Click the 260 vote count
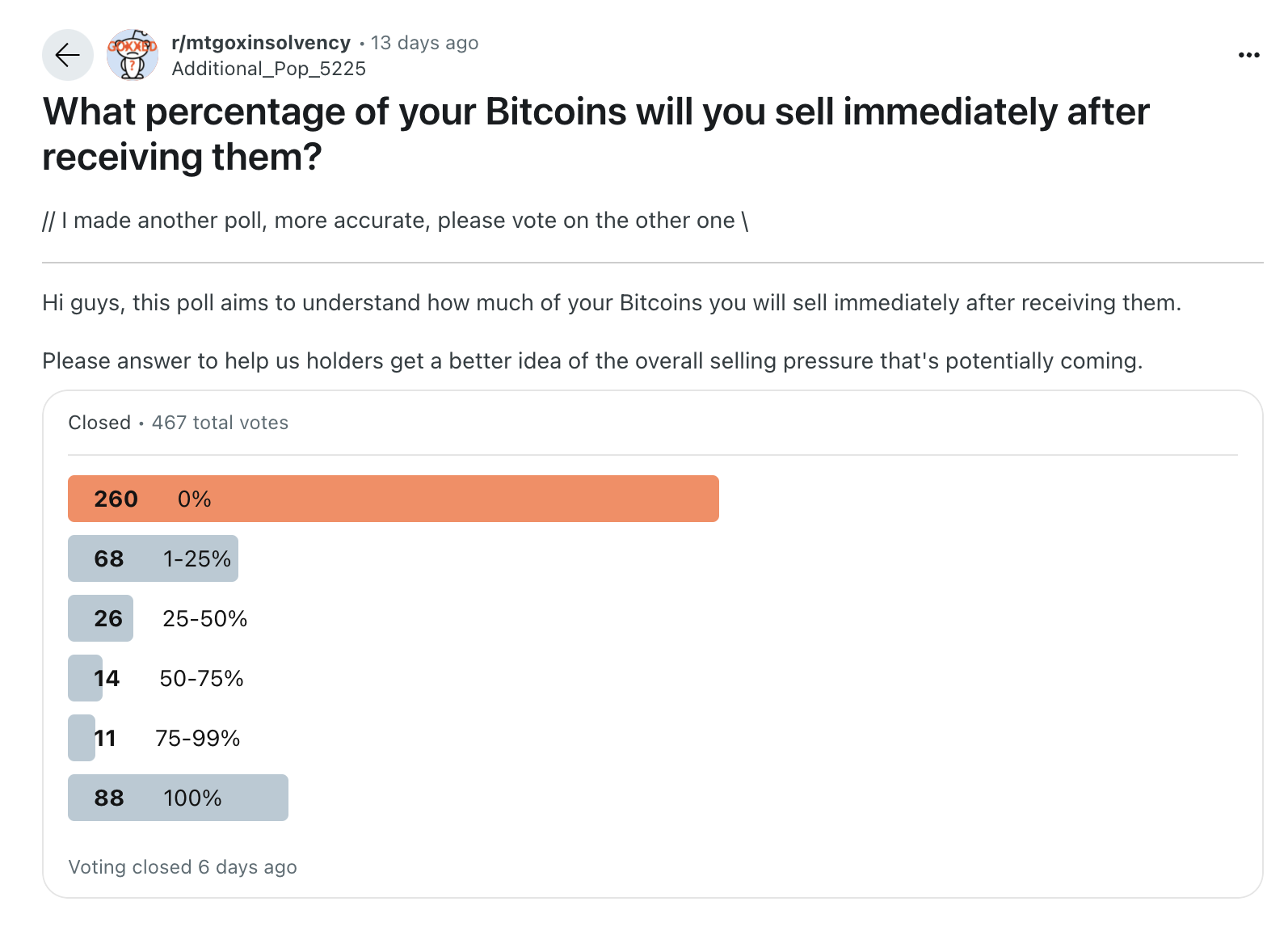 pos(116,499)
